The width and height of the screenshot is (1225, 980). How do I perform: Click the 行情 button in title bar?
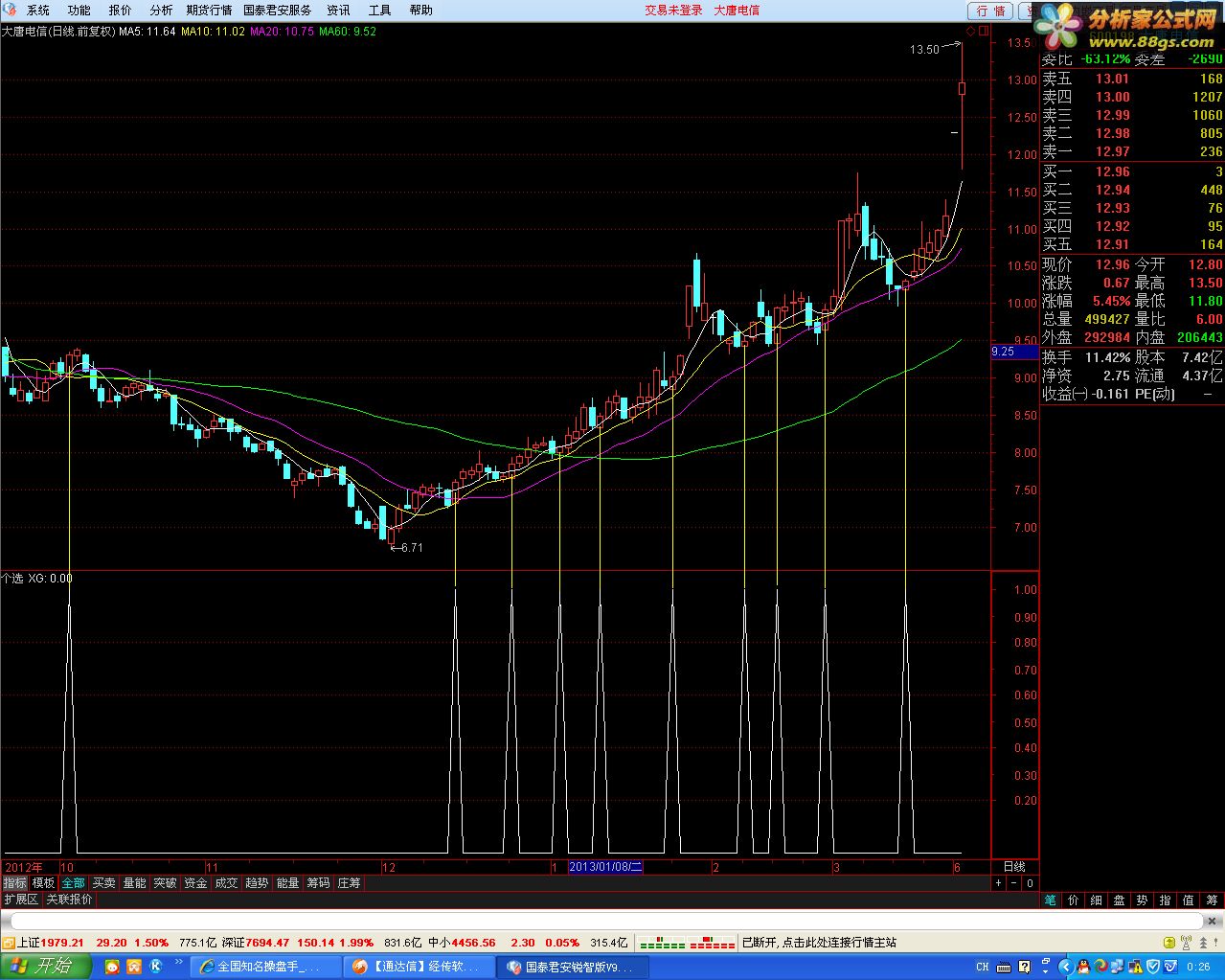pyautogui.click(x=991, y=11)
